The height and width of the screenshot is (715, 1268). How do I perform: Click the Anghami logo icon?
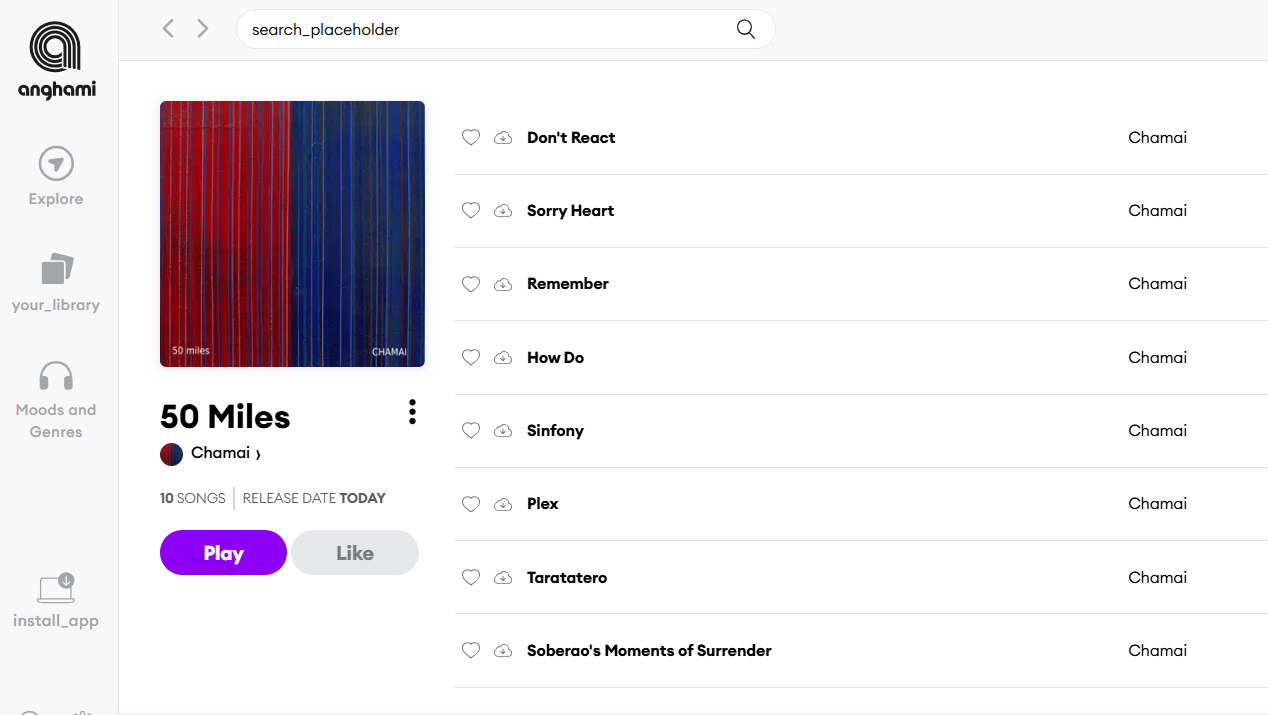56,48
